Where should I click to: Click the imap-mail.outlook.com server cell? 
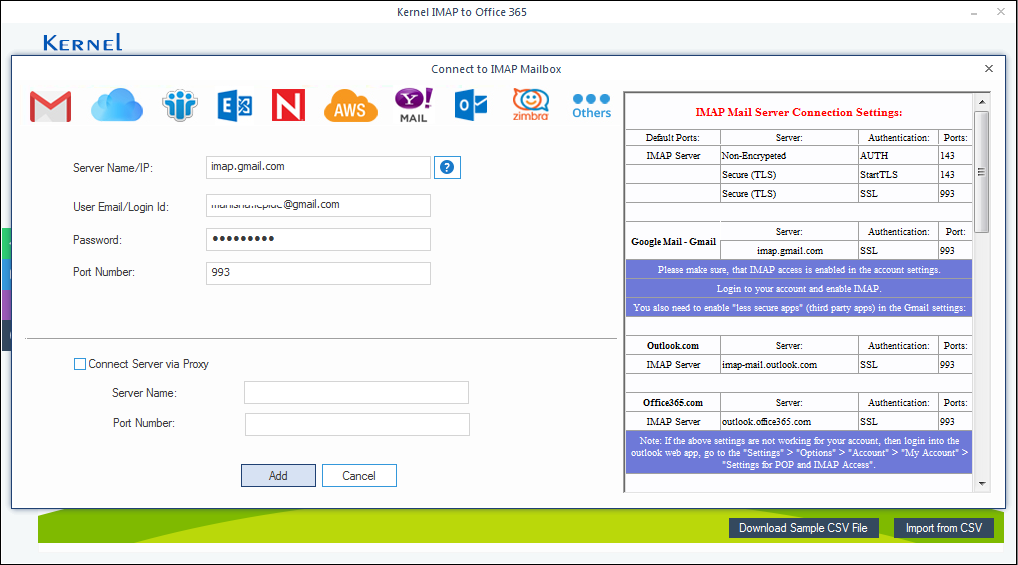coord(789,365)
